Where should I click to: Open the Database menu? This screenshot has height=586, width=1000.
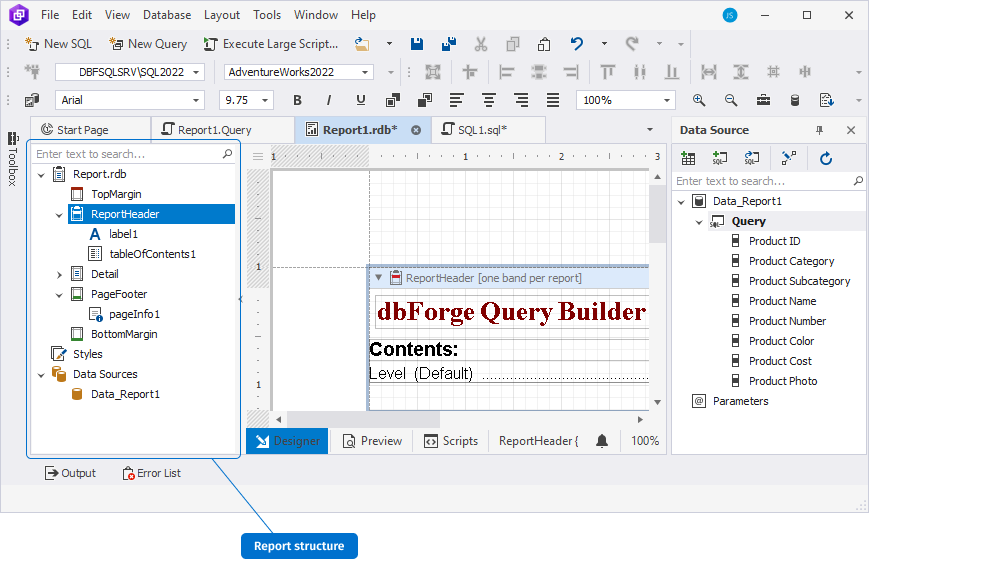[x=167, y=15]
